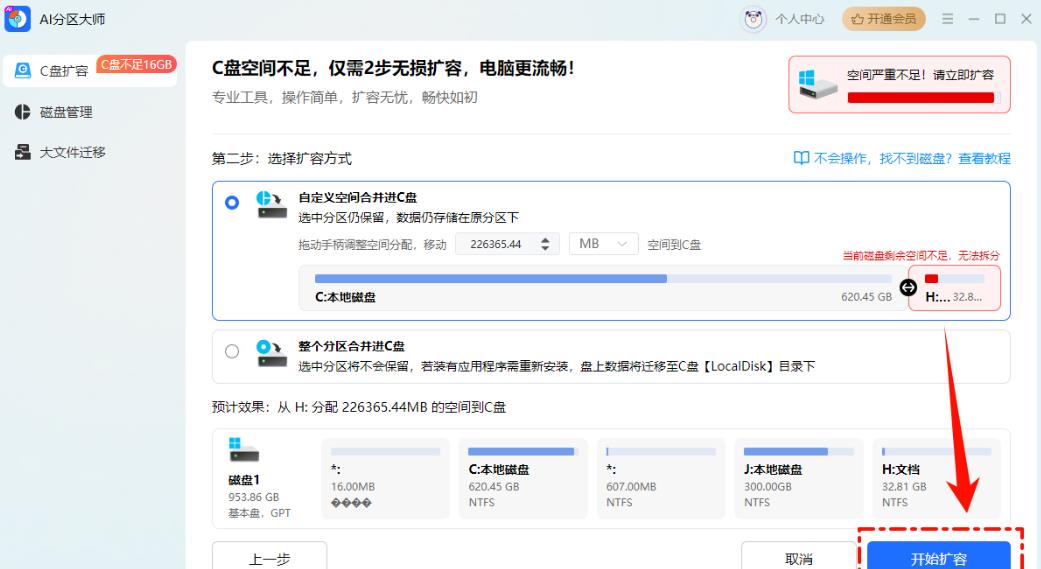Click the 上一步 button
Image resolution: width=1041 pixels, height=569 pixels.
click(x=270, y=557)
